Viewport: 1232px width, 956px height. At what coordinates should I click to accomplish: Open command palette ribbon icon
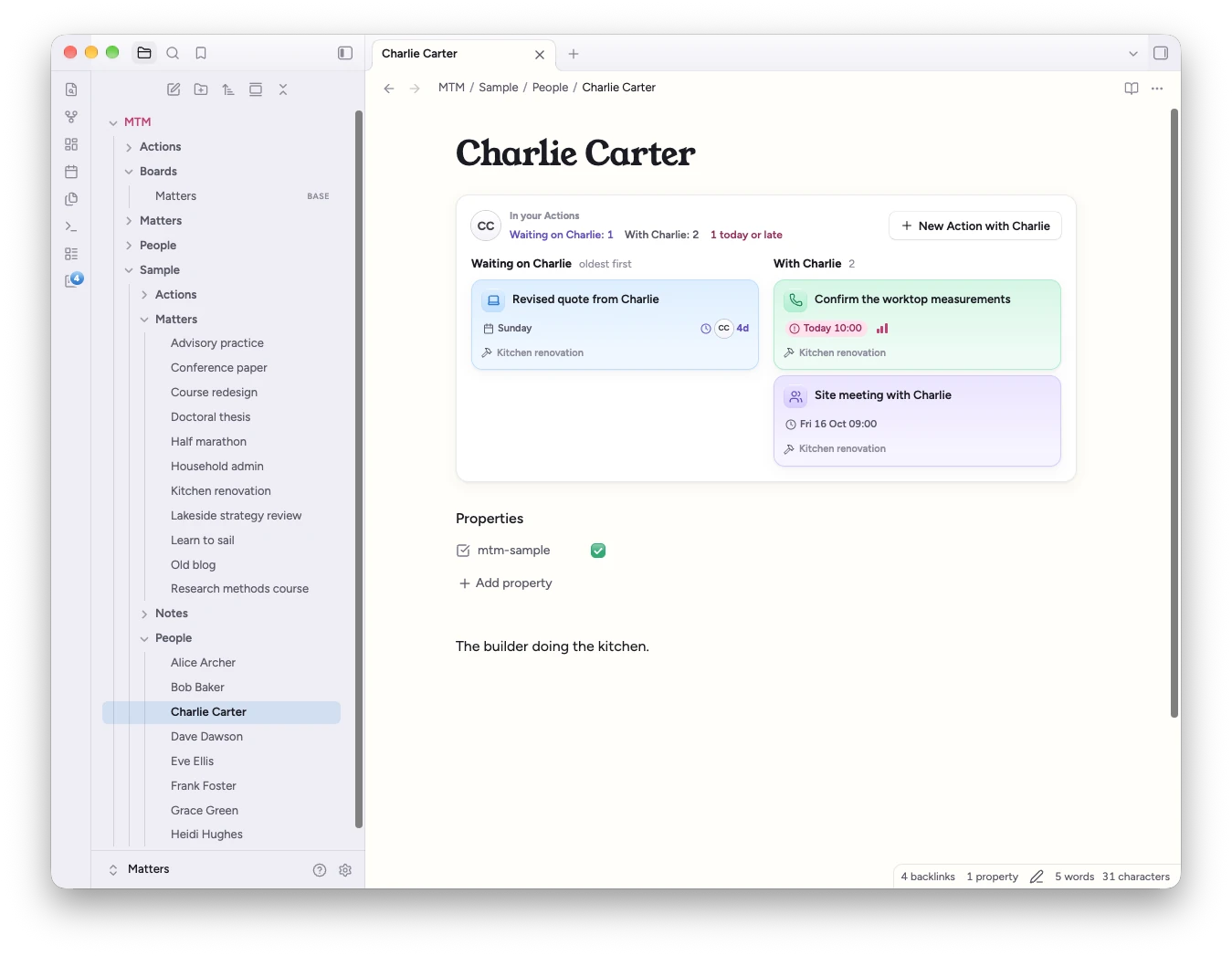click(71, 226)
